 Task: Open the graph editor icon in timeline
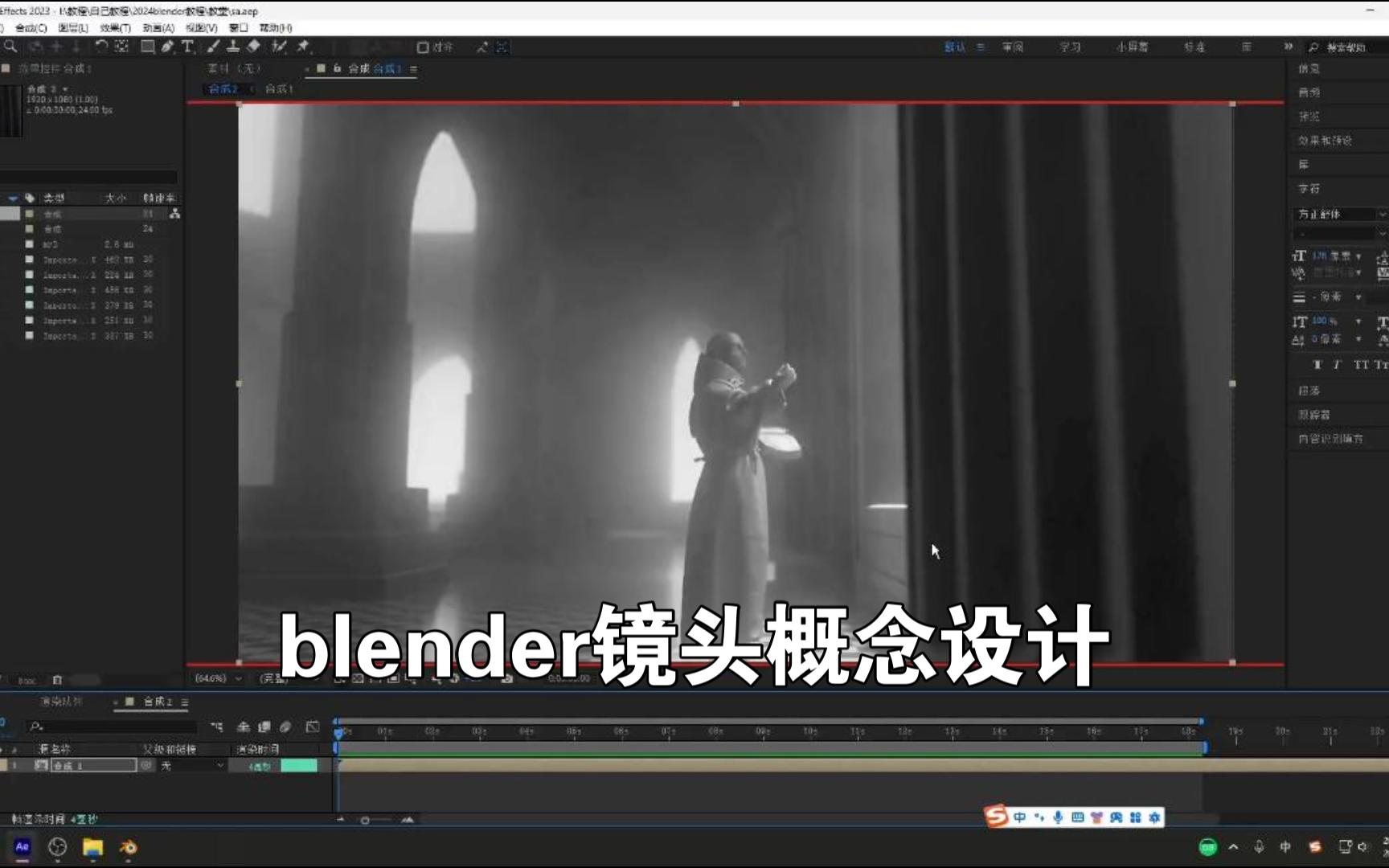tap(313, 727)
